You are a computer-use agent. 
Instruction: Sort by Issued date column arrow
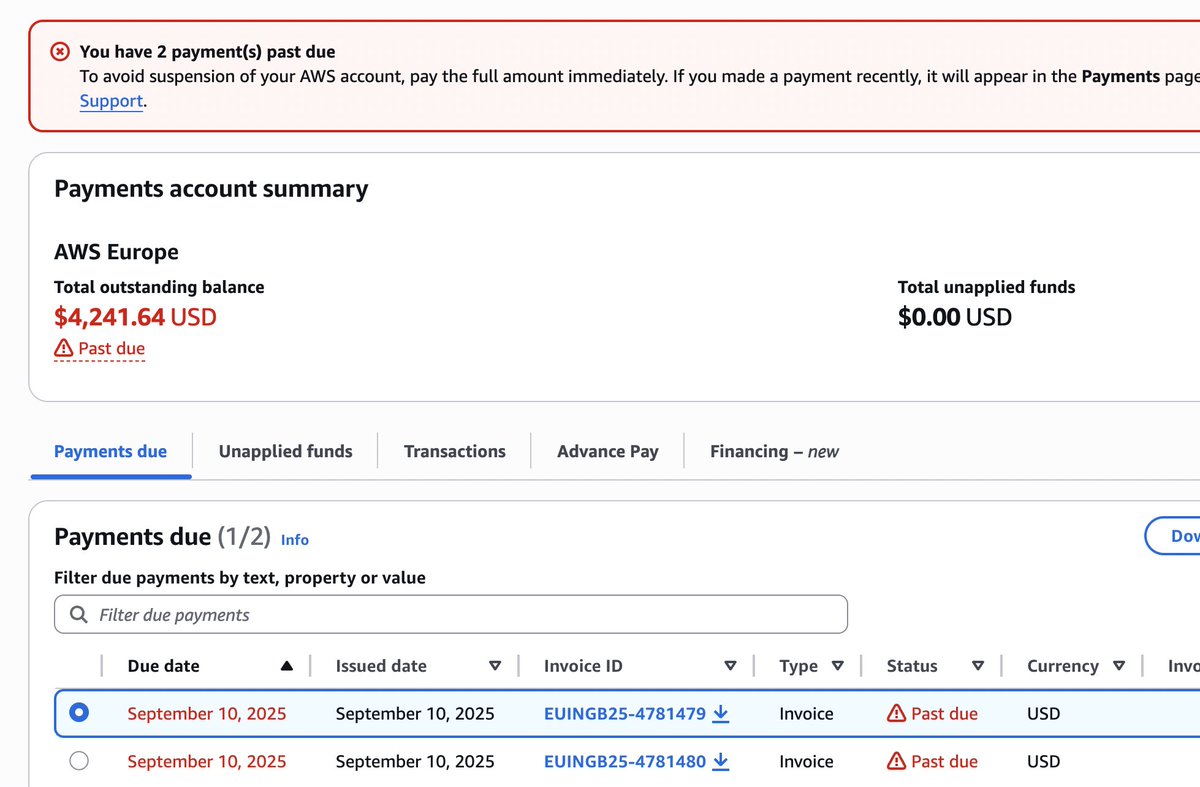[495, 666]
